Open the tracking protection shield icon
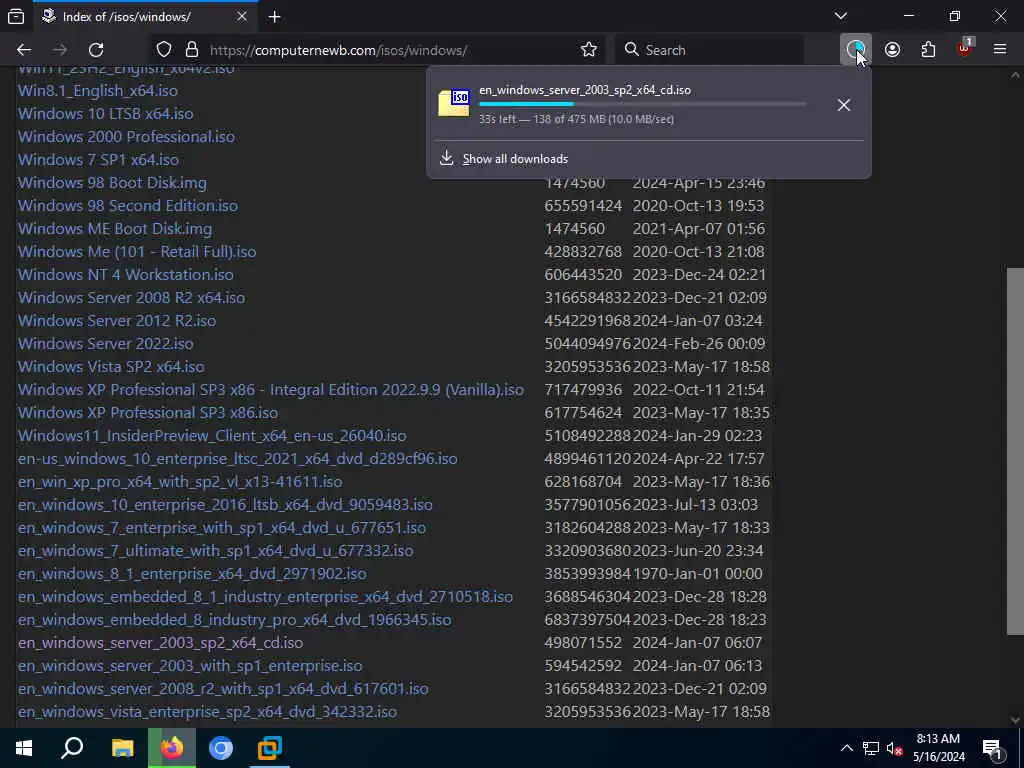The image size is (1024, 768). pyautogui.click(x=164, y=50)
